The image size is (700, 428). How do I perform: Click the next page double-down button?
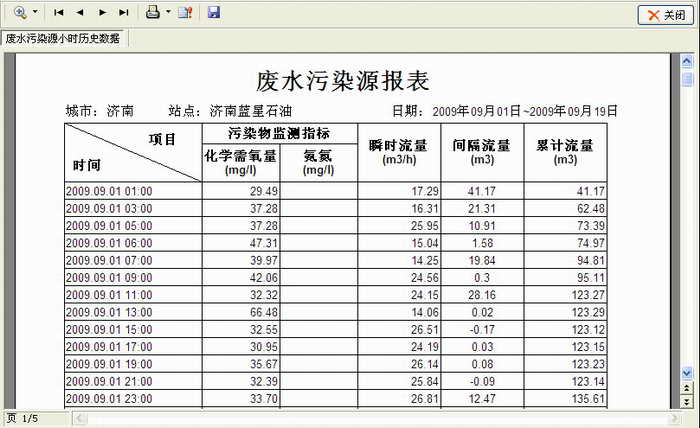pyautogui.click(x=687, y=402)
